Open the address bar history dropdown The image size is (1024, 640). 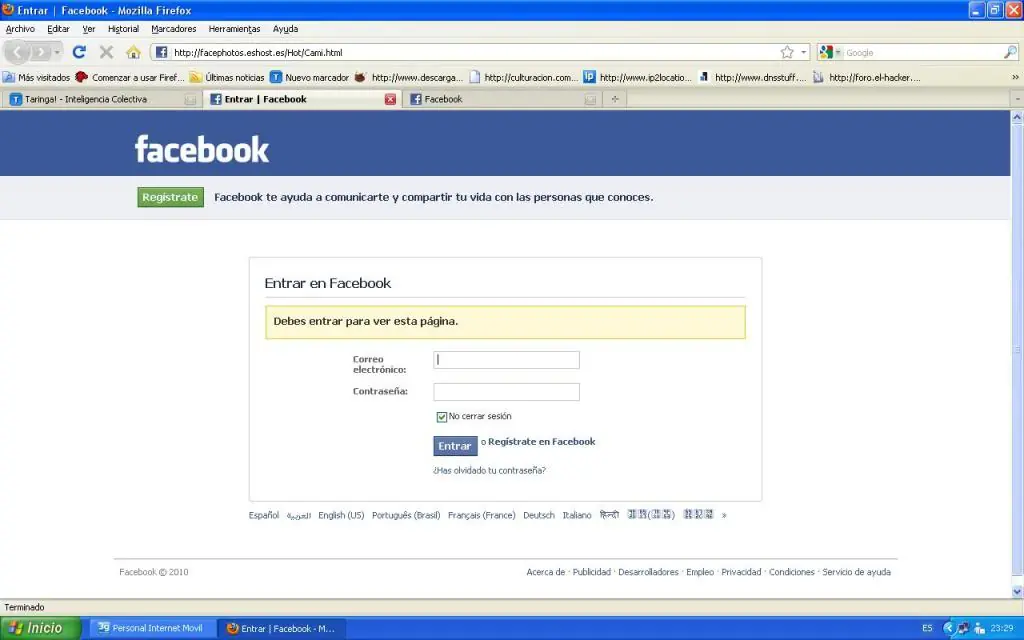803,52
